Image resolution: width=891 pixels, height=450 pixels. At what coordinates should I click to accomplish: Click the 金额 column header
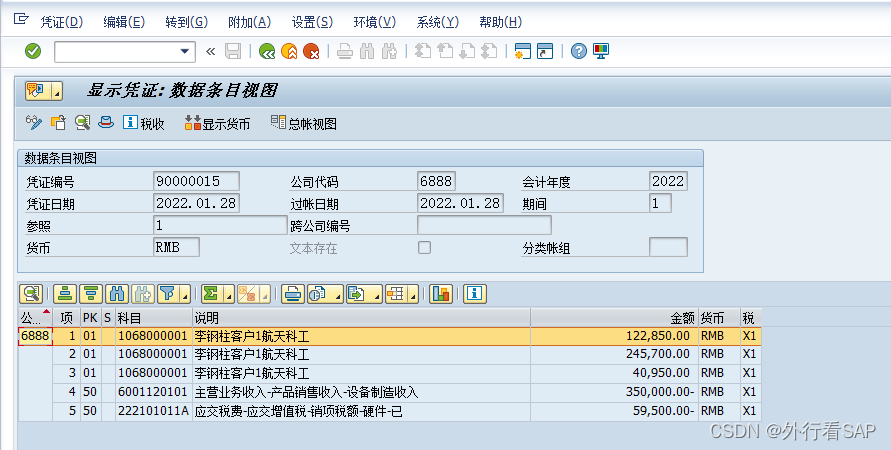(x=614, y=318)
